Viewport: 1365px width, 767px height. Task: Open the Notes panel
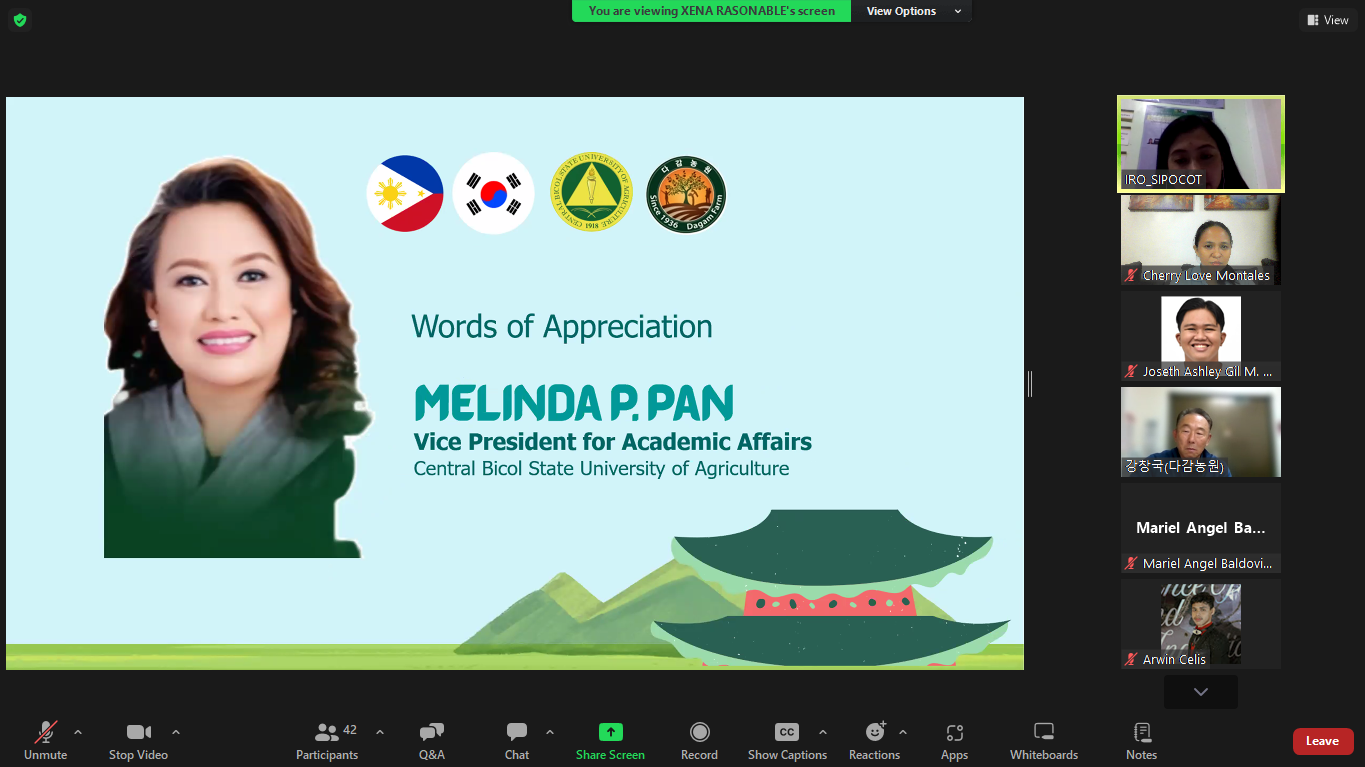(x=1141, y=741)
